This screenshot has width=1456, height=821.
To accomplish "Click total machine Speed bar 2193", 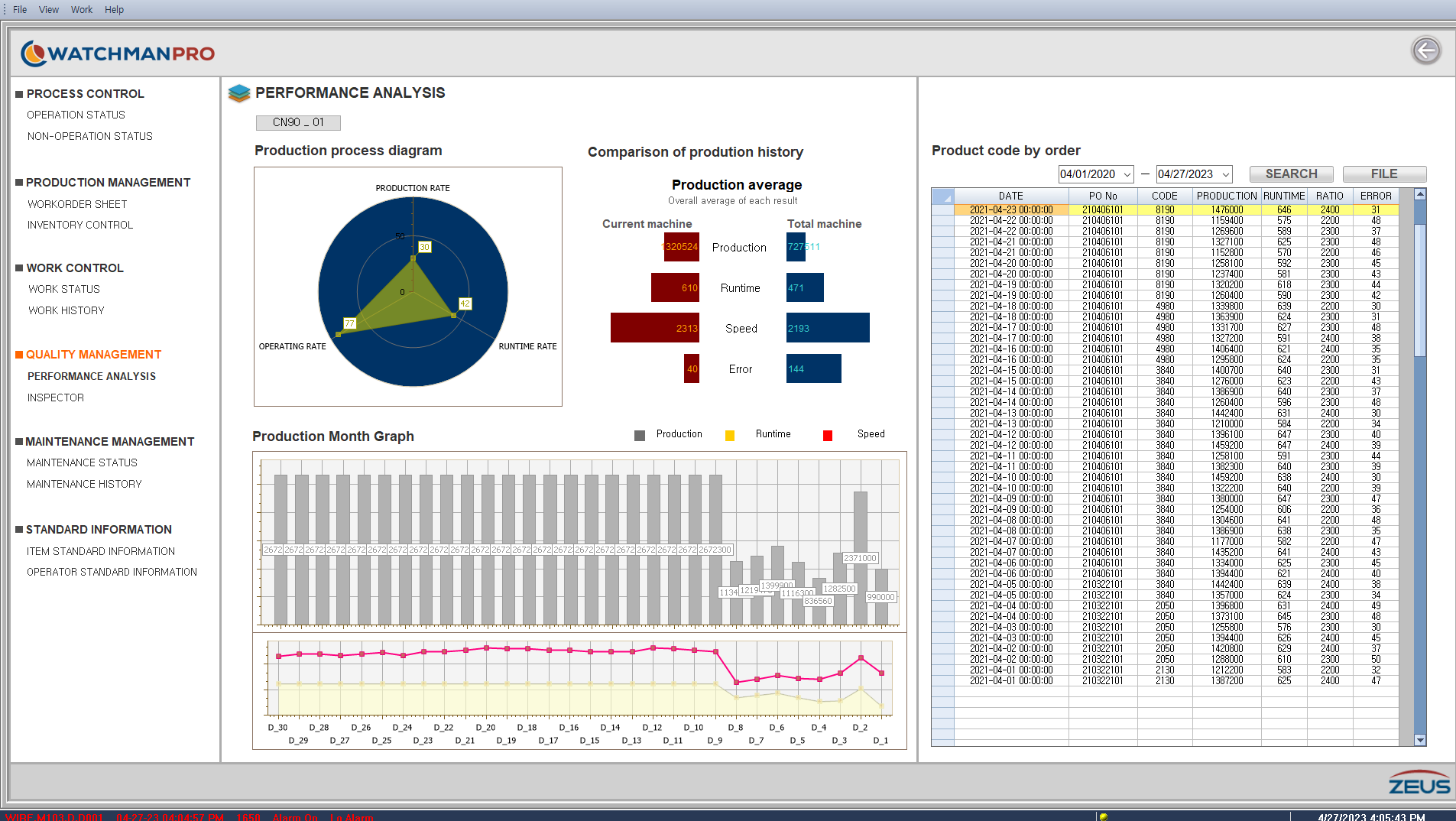I will [828, 328].
